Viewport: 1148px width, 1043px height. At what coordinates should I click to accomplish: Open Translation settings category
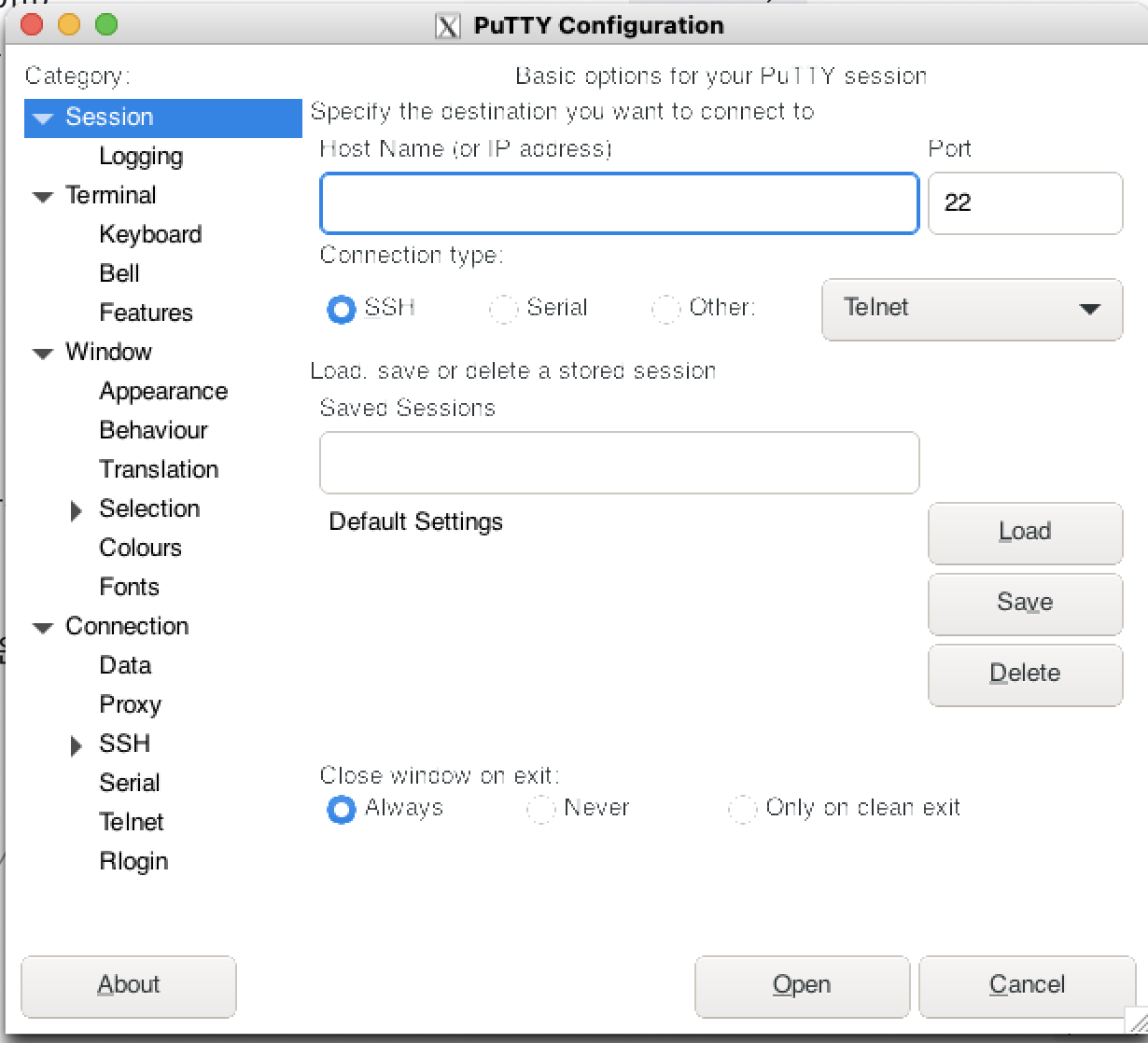159,469
